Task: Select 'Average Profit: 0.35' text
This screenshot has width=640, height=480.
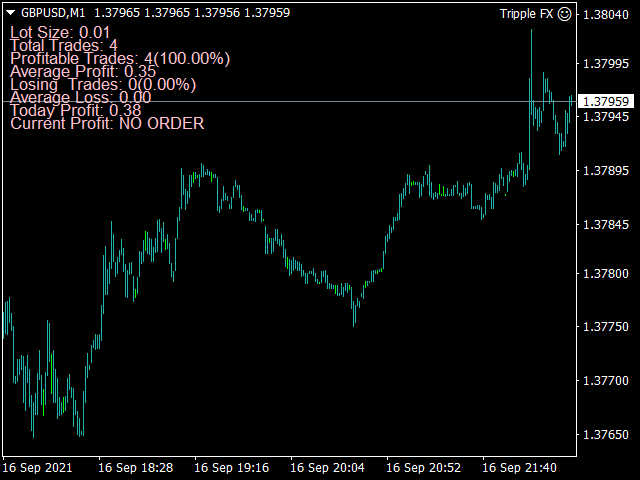Action: (x=83, y=71)
